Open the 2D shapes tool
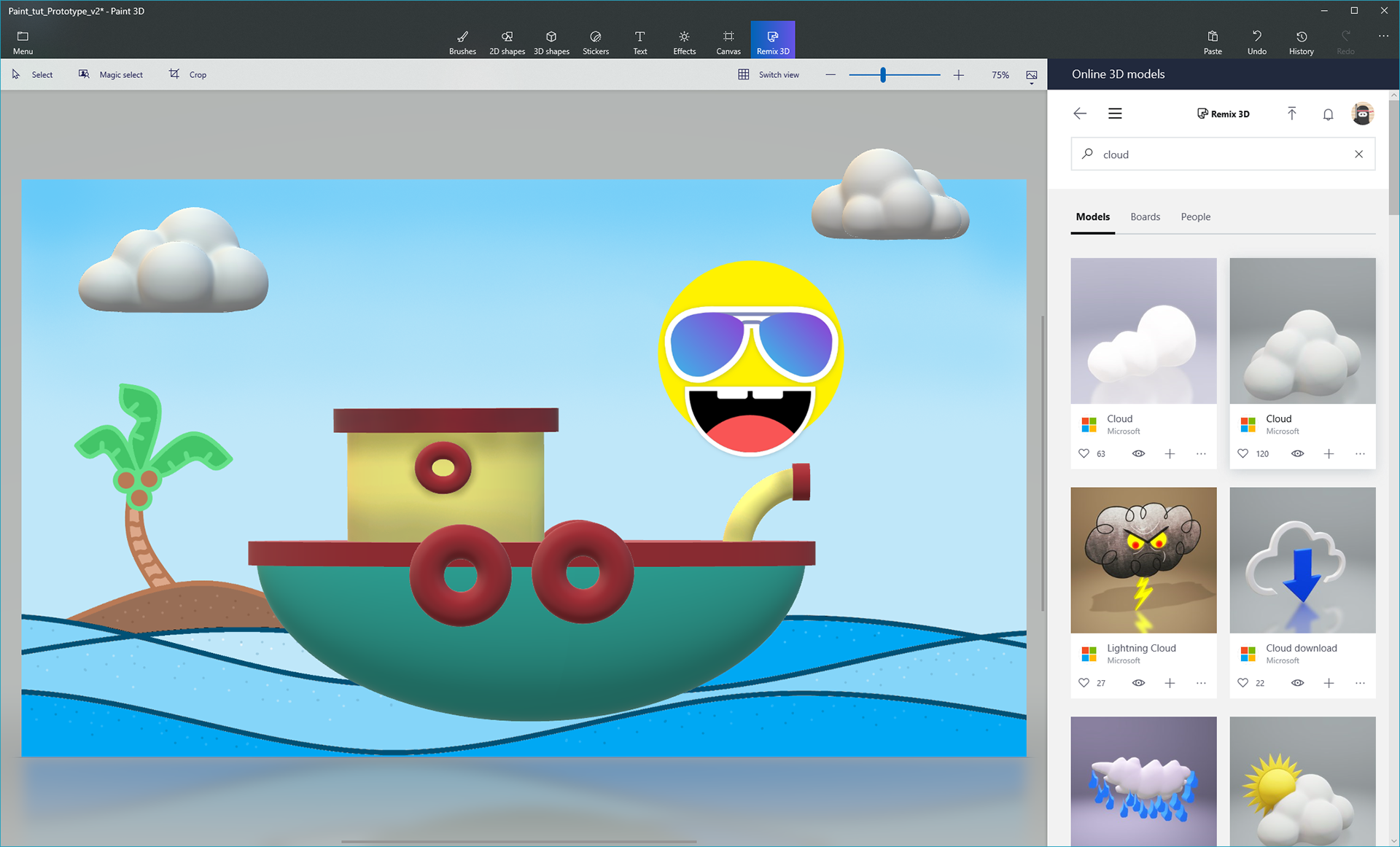 point(507,42)
